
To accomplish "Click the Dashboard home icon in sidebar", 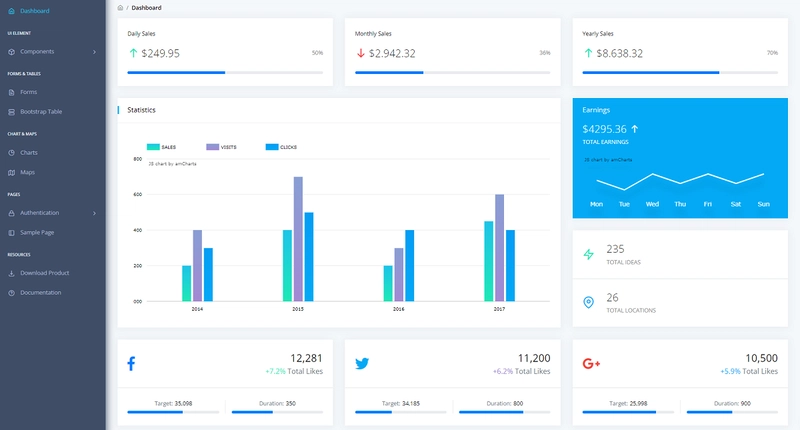I will point(11,11).
